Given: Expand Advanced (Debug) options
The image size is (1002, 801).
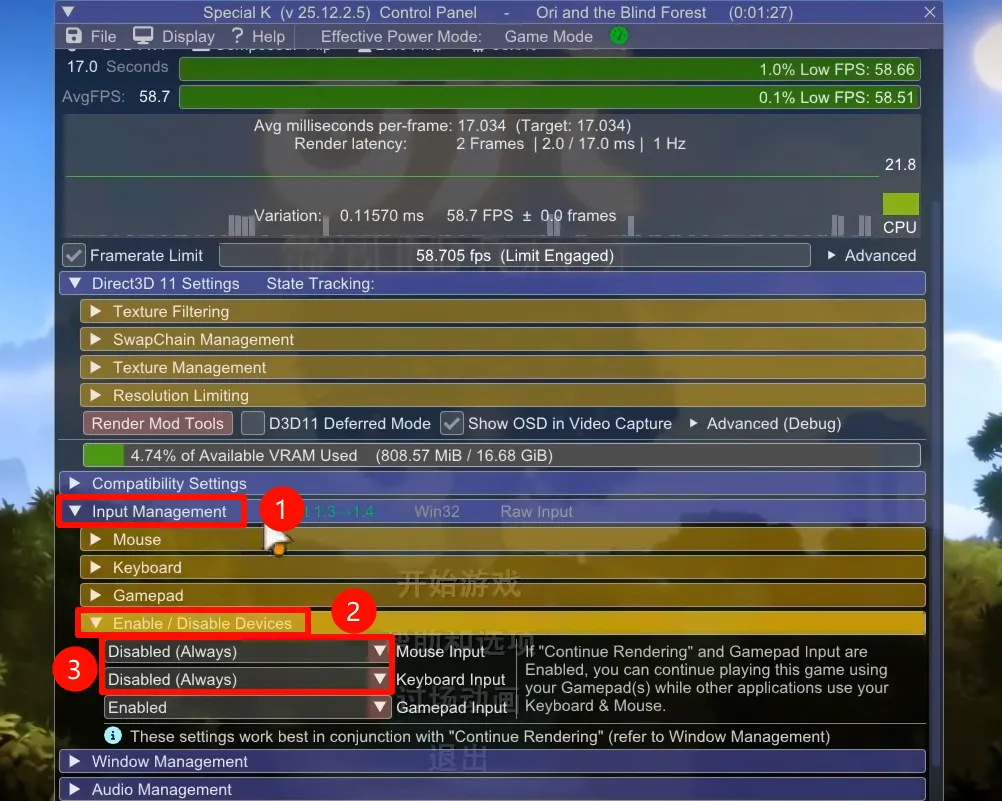Looking at the screenshot, I should click(x=765, y=423).
